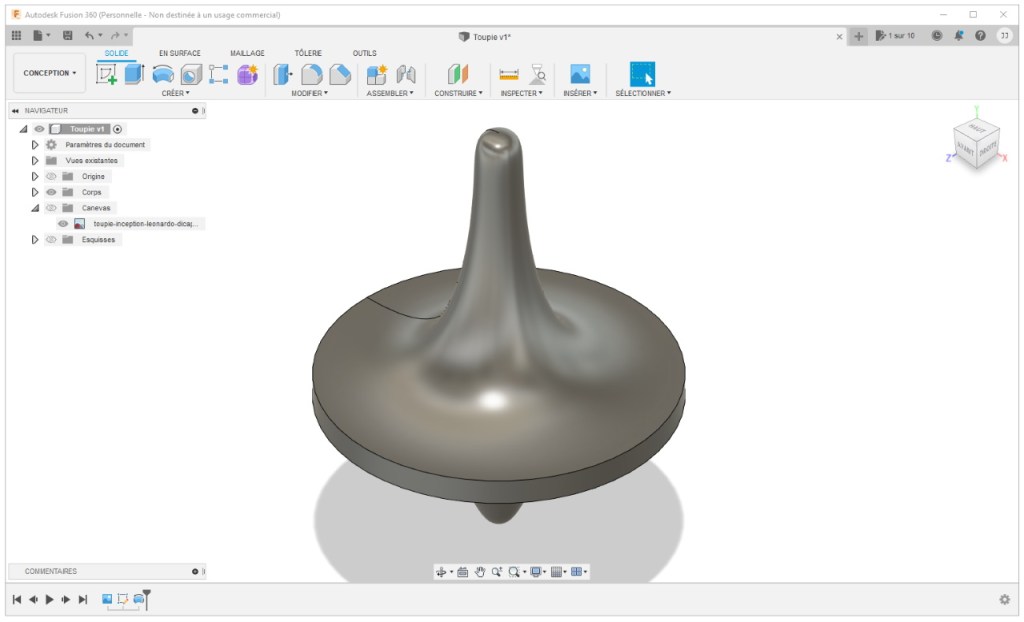This screenshot has width=1024, height=622.
Task: Open the Créer dropdown menu
Action: (176, 92)
